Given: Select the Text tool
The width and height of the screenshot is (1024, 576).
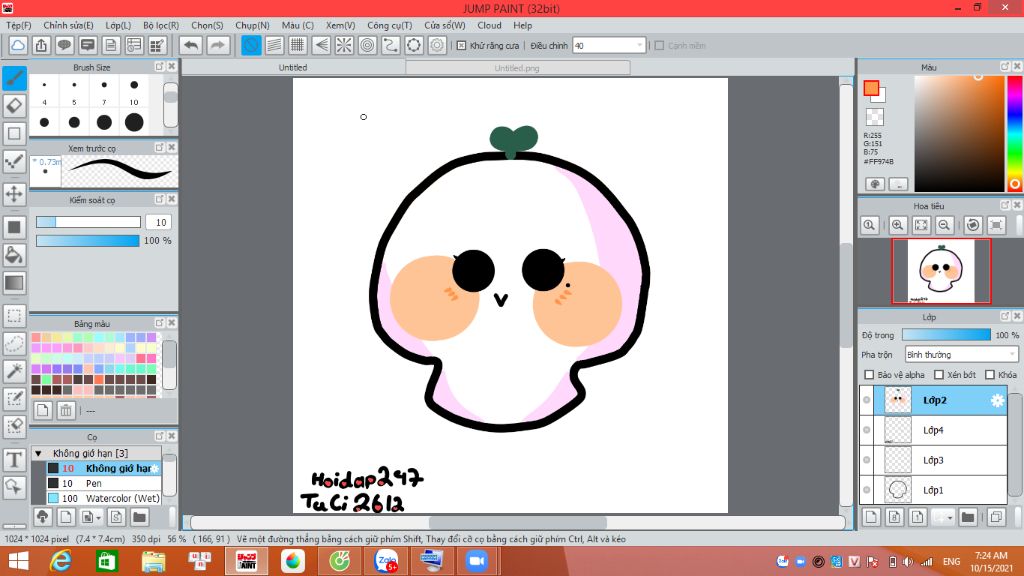Looking at the screenshot, I should tap(14, 460).
